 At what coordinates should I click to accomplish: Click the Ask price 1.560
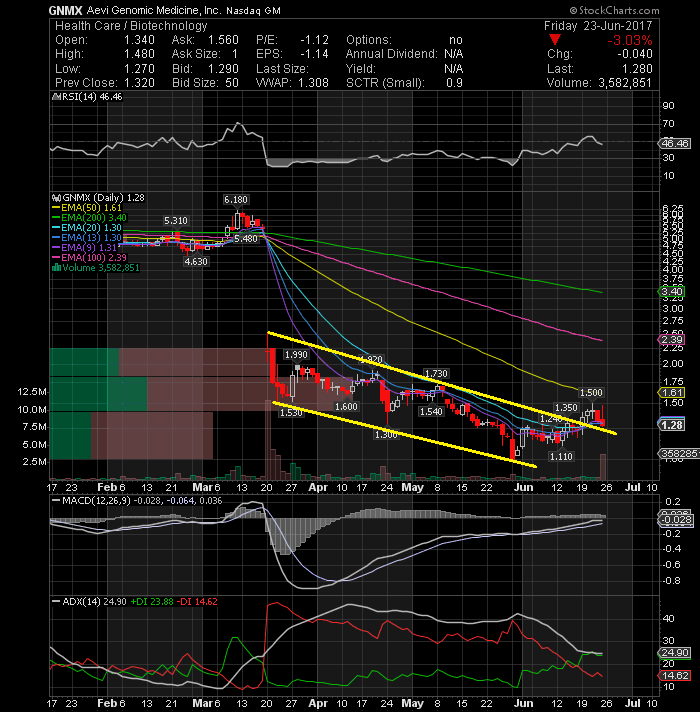(x=223, y=40)
